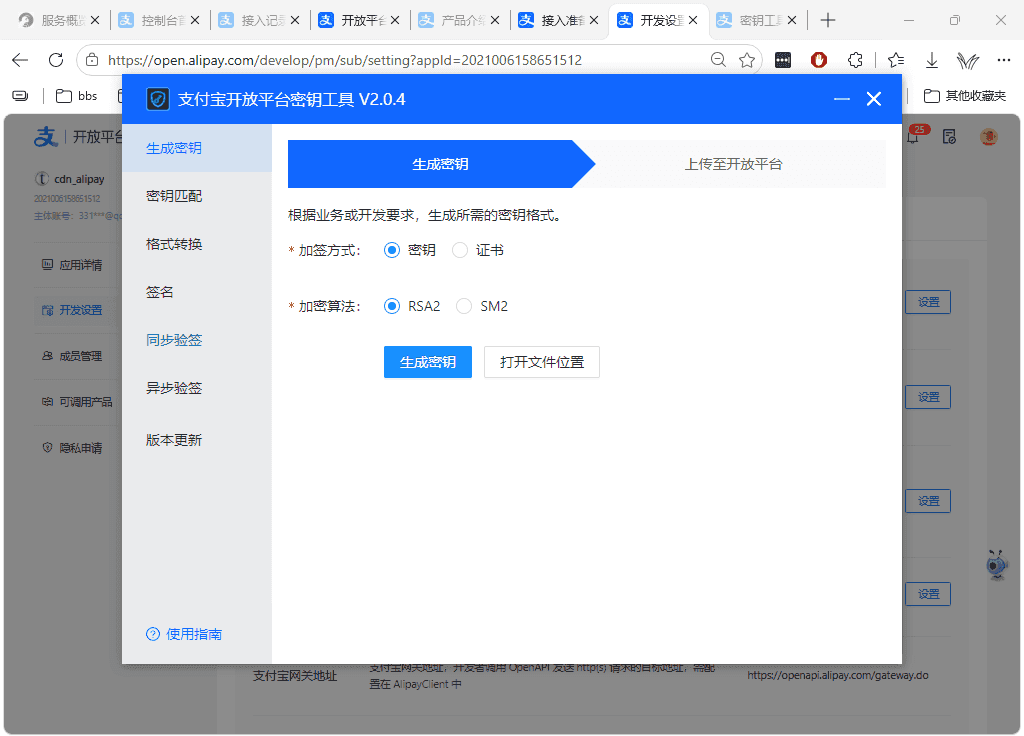Minimize the key tool dialog

[x=842, y=99]
